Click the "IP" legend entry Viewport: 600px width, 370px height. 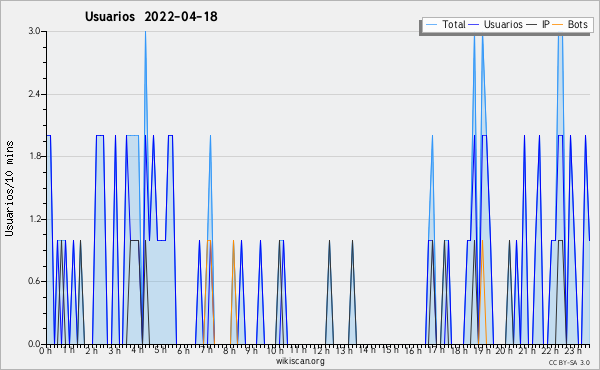tap(546, 24)
